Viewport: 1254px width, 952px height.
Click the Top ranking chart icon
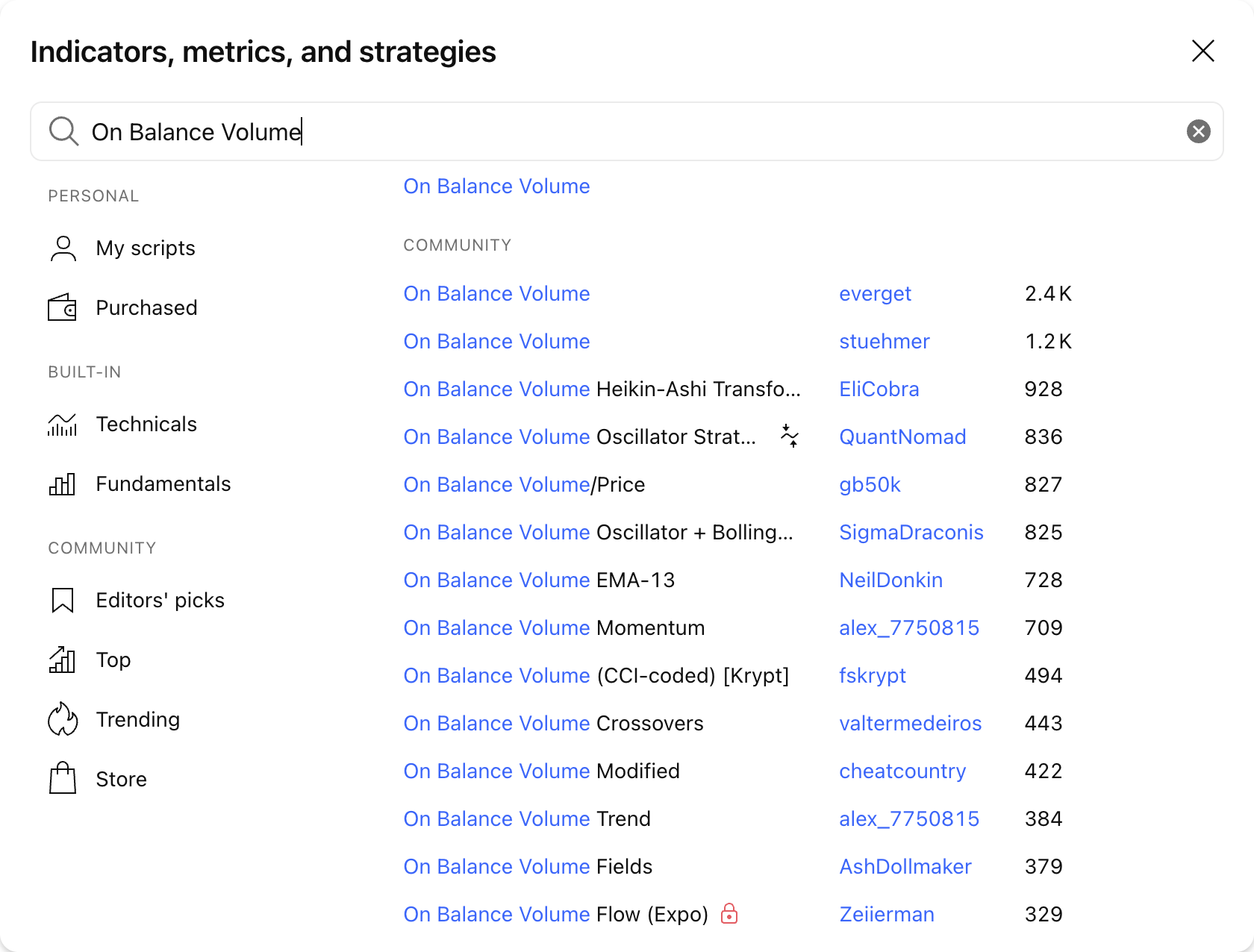tap(63, 660)
